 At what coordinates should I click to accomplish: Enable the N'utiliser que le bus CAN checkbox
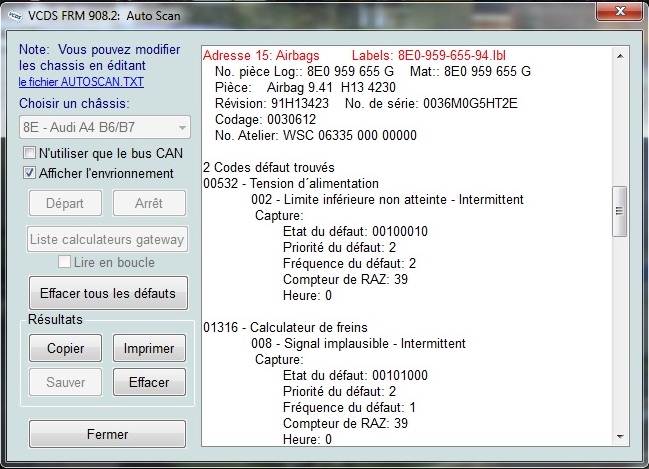pyautogui.click(x=29, y=153)
